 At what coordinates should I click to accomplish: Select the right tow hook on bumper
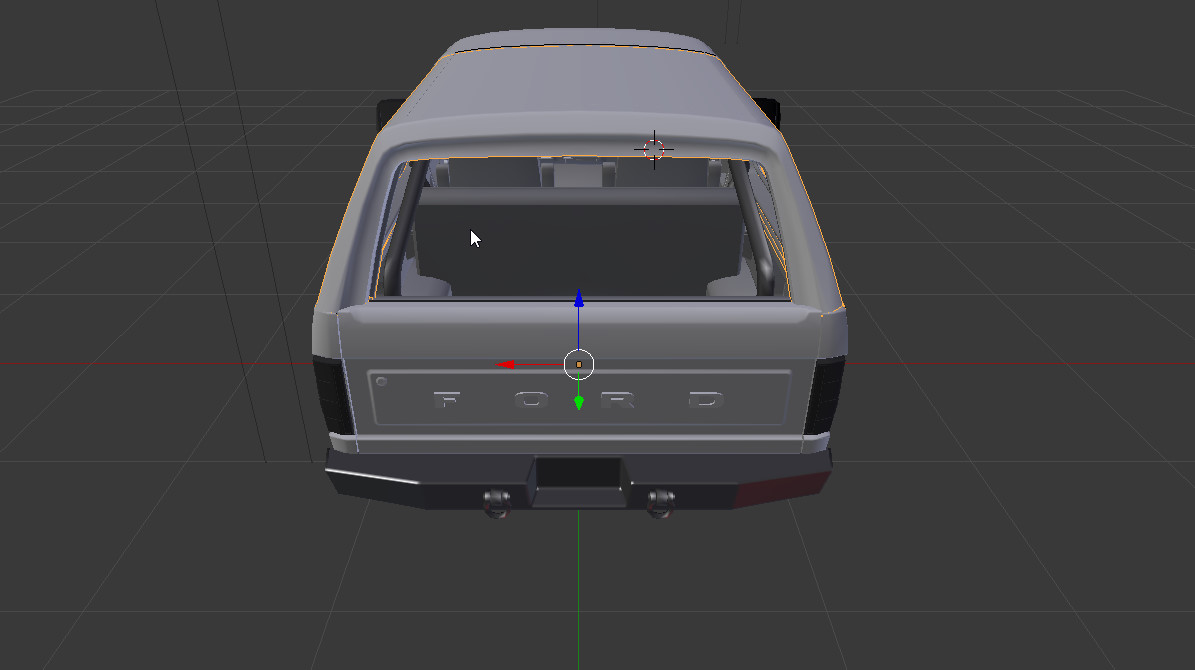coord(660,503)
